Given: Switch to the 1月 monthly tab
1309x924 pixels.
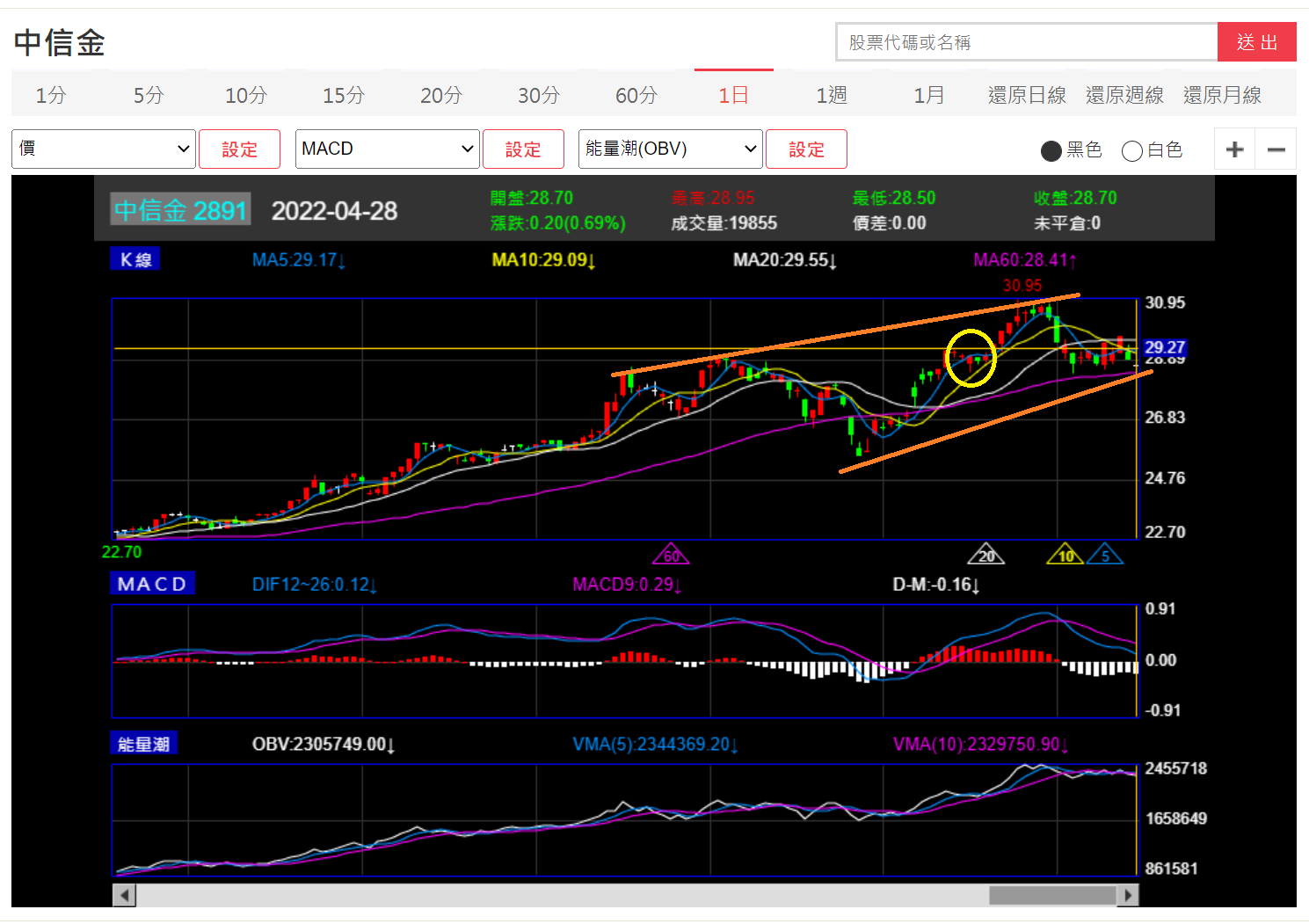Looking at the screenshot, I should [929, 95].
